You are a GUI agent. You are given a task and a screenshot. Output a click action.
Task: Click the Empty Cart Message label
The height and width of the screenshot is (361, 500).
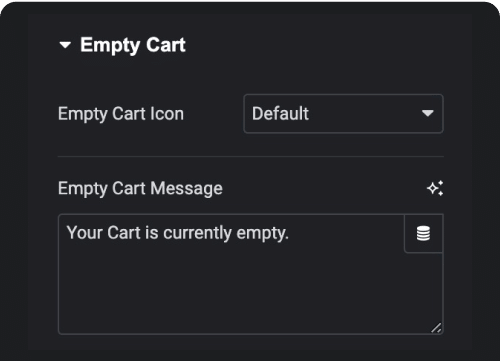coord(140,189)
